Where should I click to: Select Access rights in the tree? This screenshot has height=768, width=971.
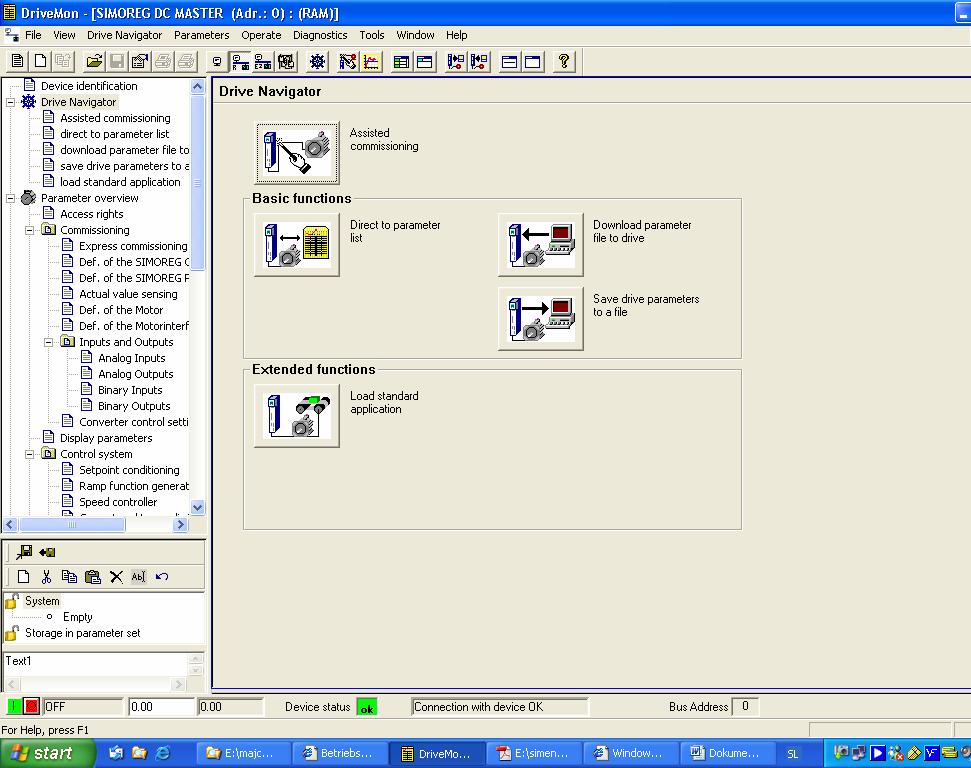point(92,214)
